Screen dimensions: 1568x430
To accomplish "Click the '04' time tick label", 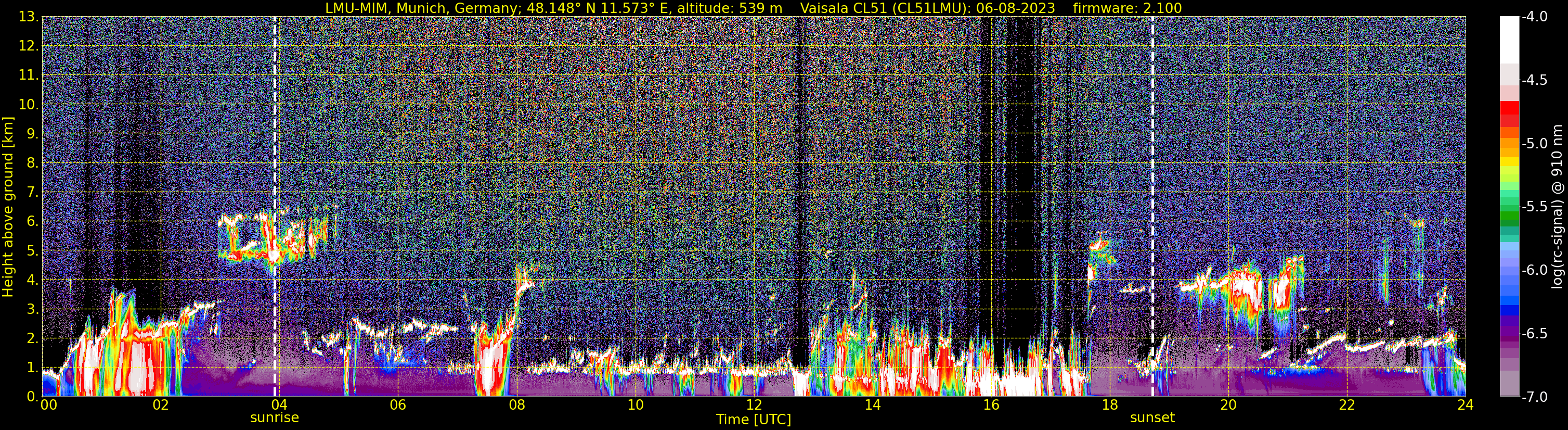I will (x=279, y=405).
